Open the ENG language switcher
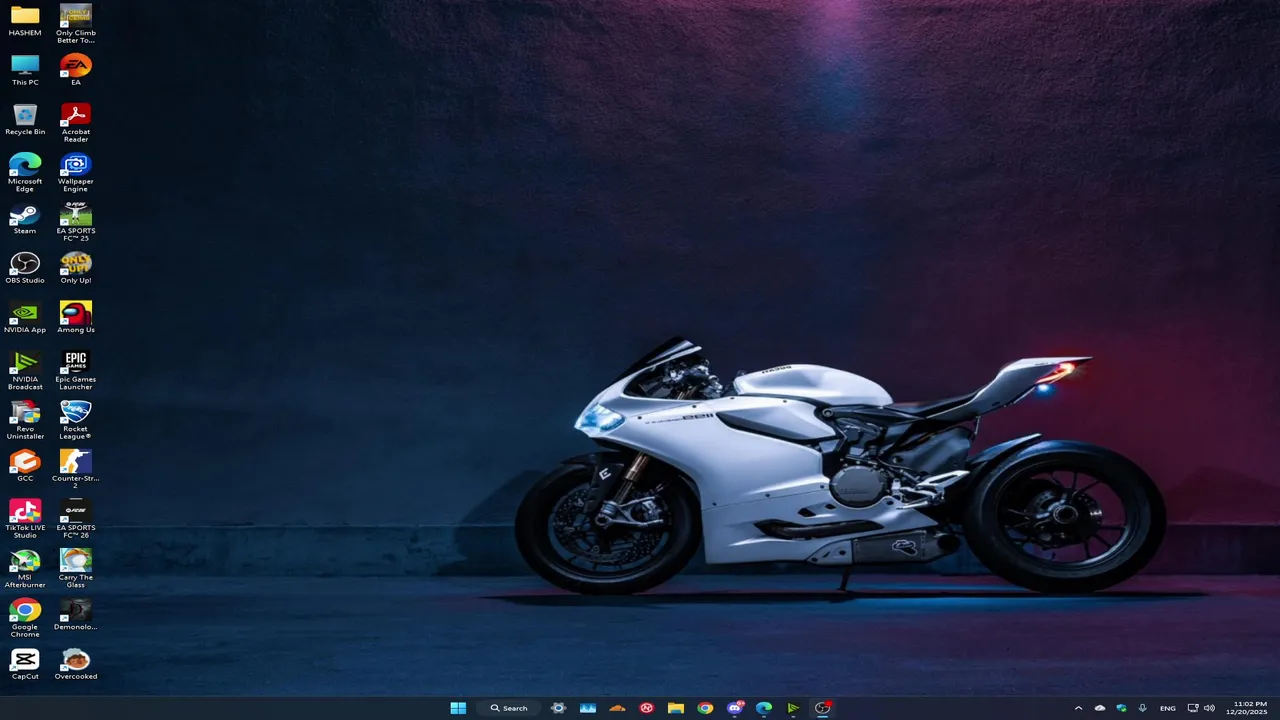 click(x=1168, y=708)
